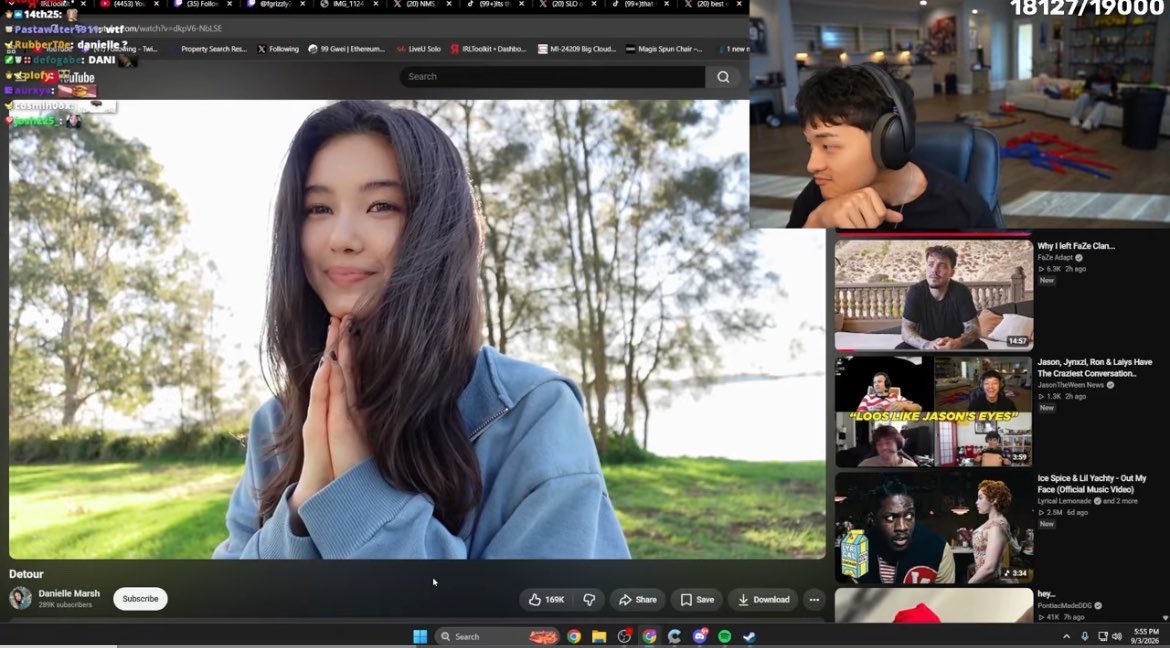Open the X 'Following' bookmark
Viewport: 1170px width, 648px height.
click(278, 49)
